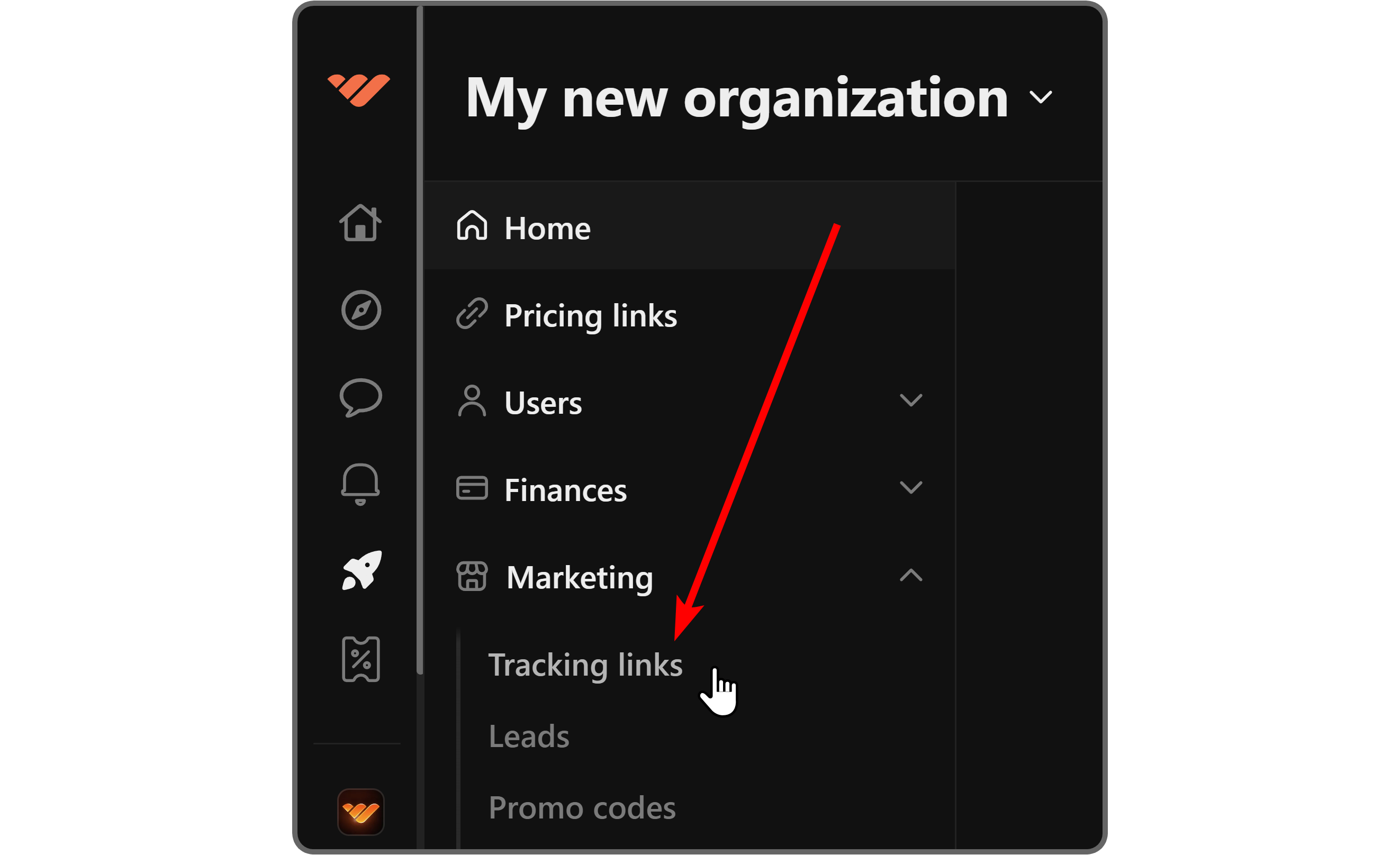Screen dimensions: 1400x855
Task: Click the glowing app icon at sidebar bottom
Action: (361, 812)
